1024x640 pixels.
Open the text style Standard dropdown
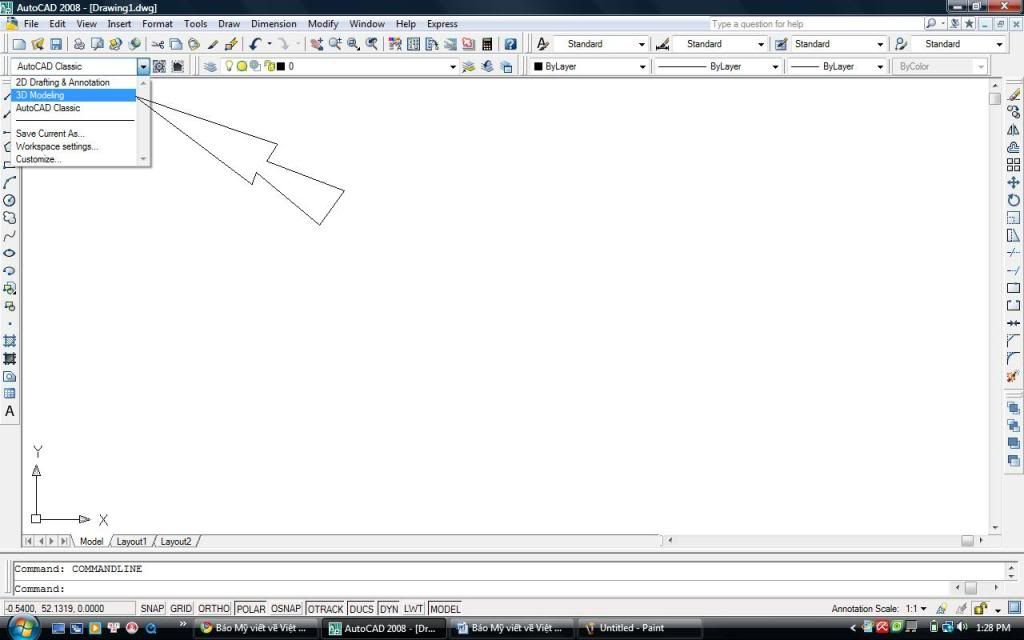(x=642, y=44)
